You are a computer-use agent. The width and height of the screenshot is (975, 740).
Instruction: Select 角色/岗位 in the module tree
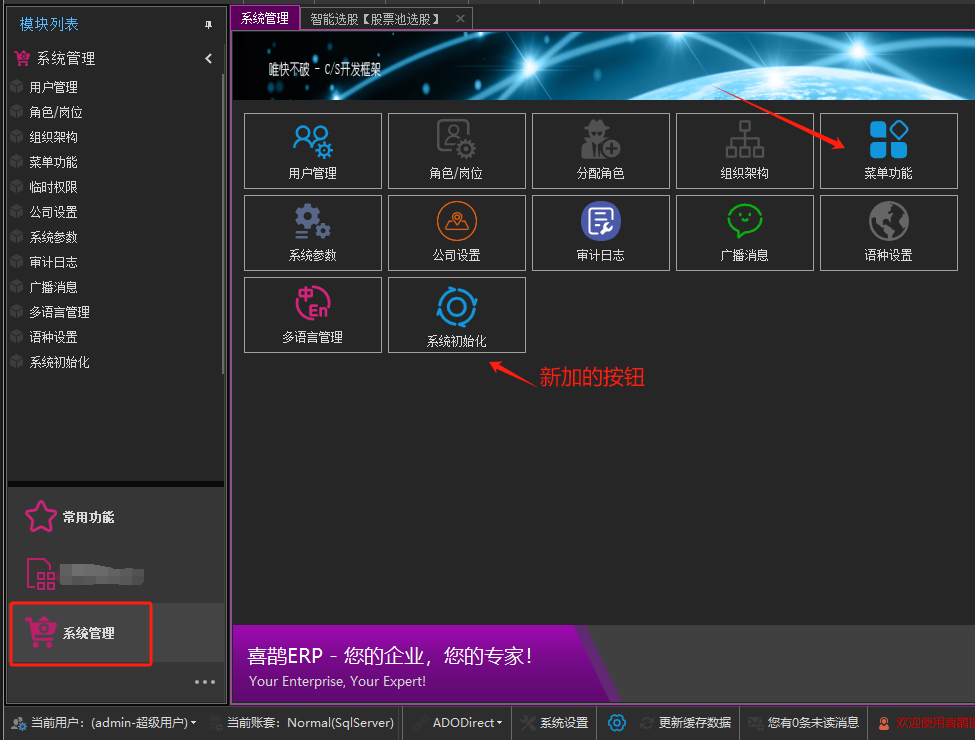pyautogui.click(x=56, y=112)
